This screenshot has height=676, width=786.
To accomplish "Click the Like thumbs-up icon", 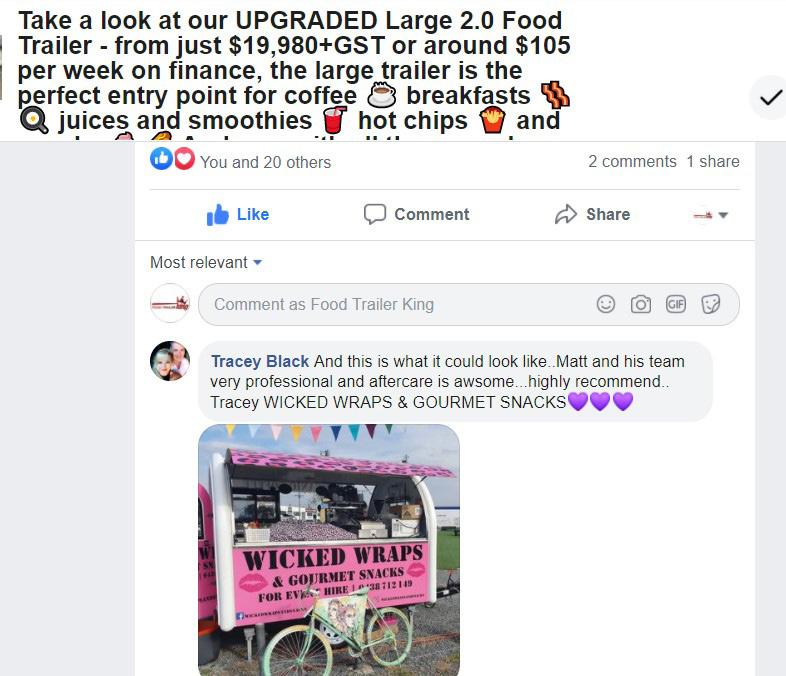I will [218, 214].
